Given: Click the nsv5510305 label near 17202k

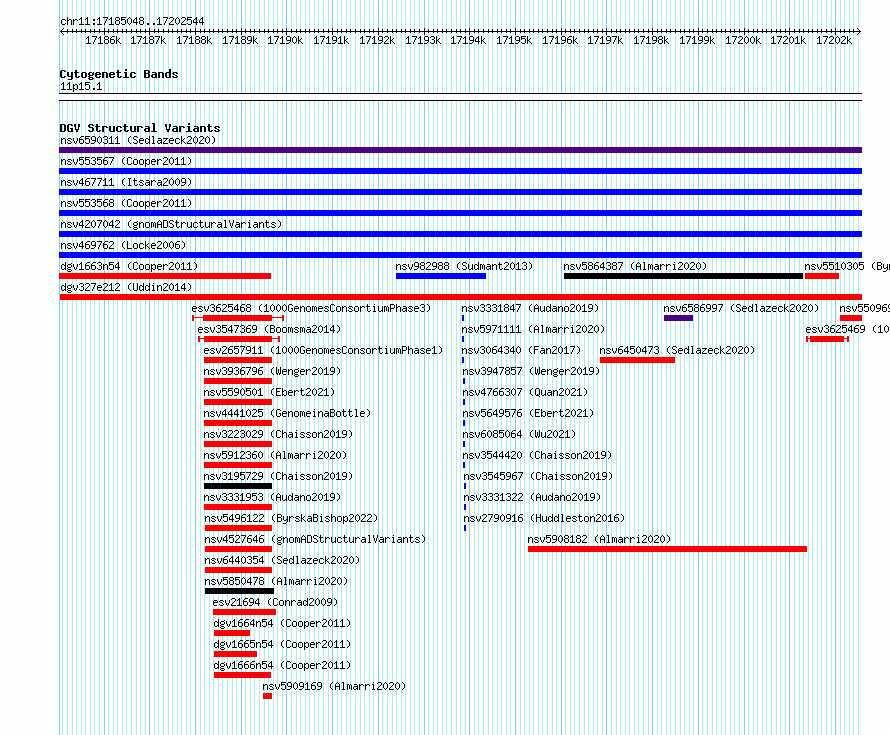Looking at the screenshot, I should (847, 266).
